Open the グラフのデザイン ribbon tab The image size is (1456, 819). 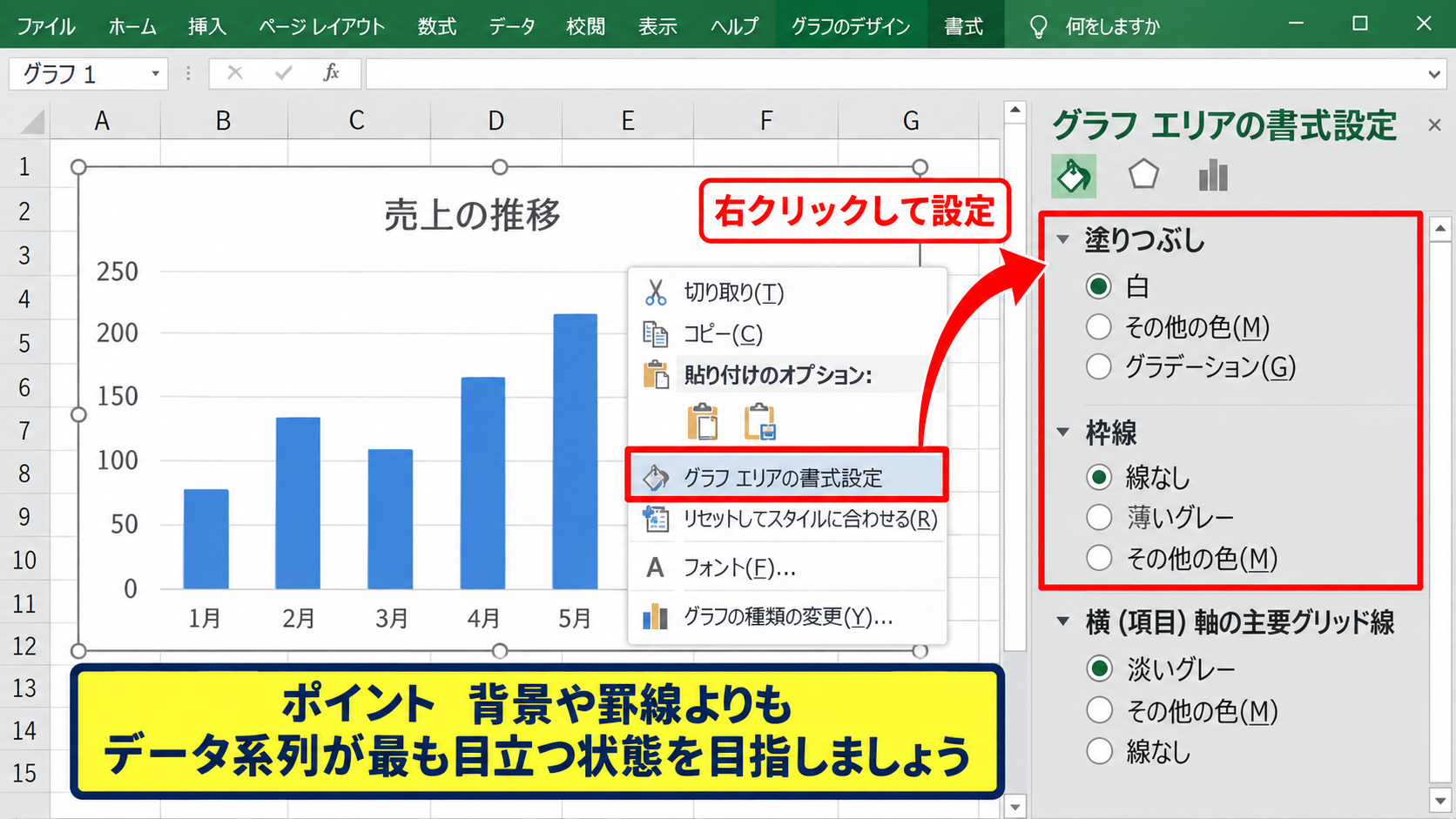click(851, 26)
